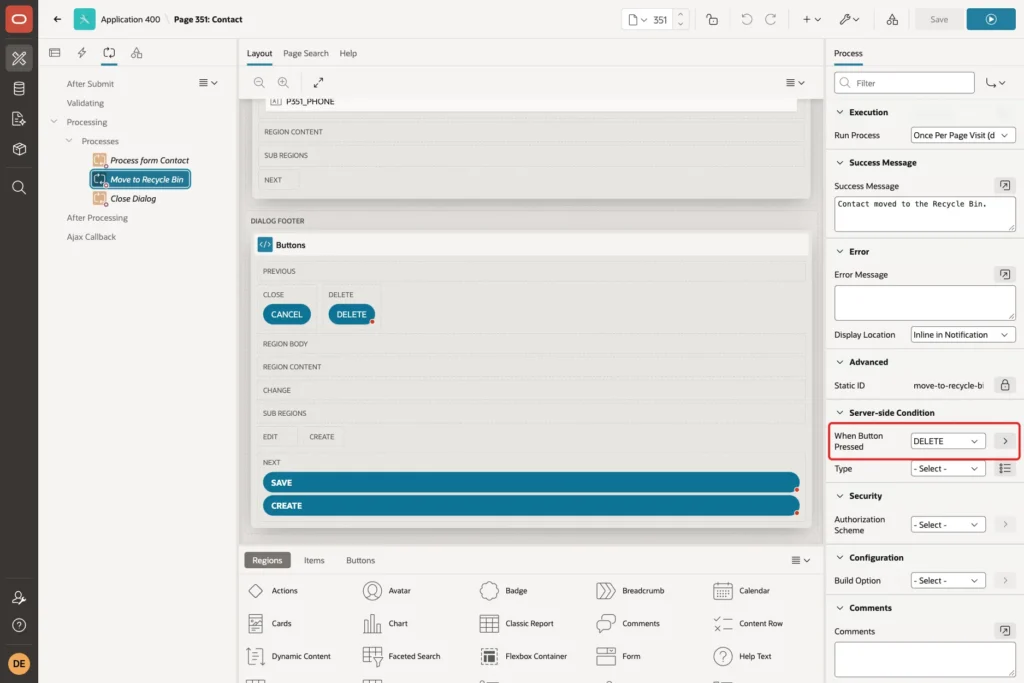
Task: Go to the DELETE button component
Action: click(x=1004, y=441)
